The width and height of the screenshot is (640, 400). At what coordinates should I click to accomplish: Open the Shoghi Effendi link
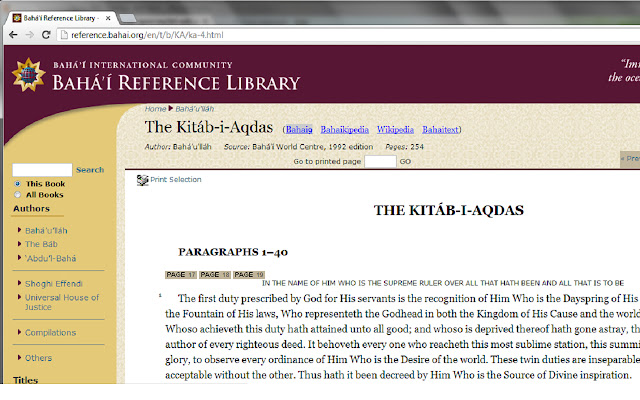point(53,284)
